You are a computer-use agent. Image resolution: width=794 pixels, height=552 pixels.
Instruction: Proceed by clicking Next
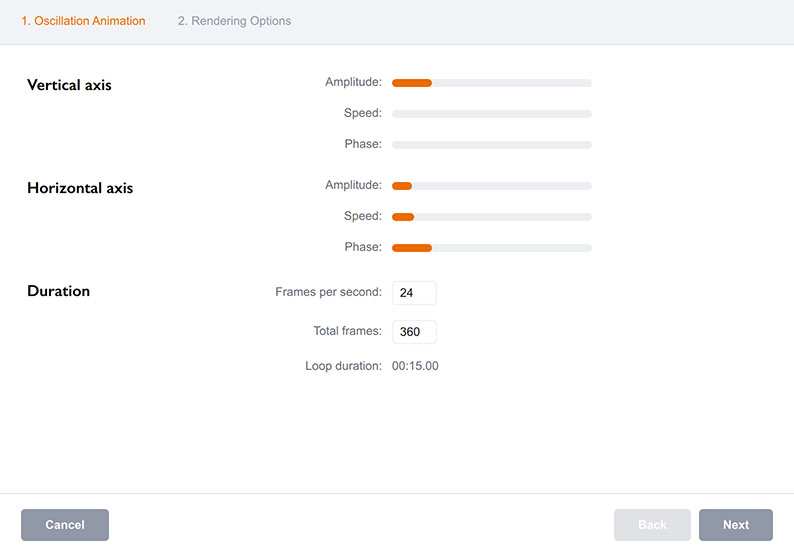pos(735,525)
